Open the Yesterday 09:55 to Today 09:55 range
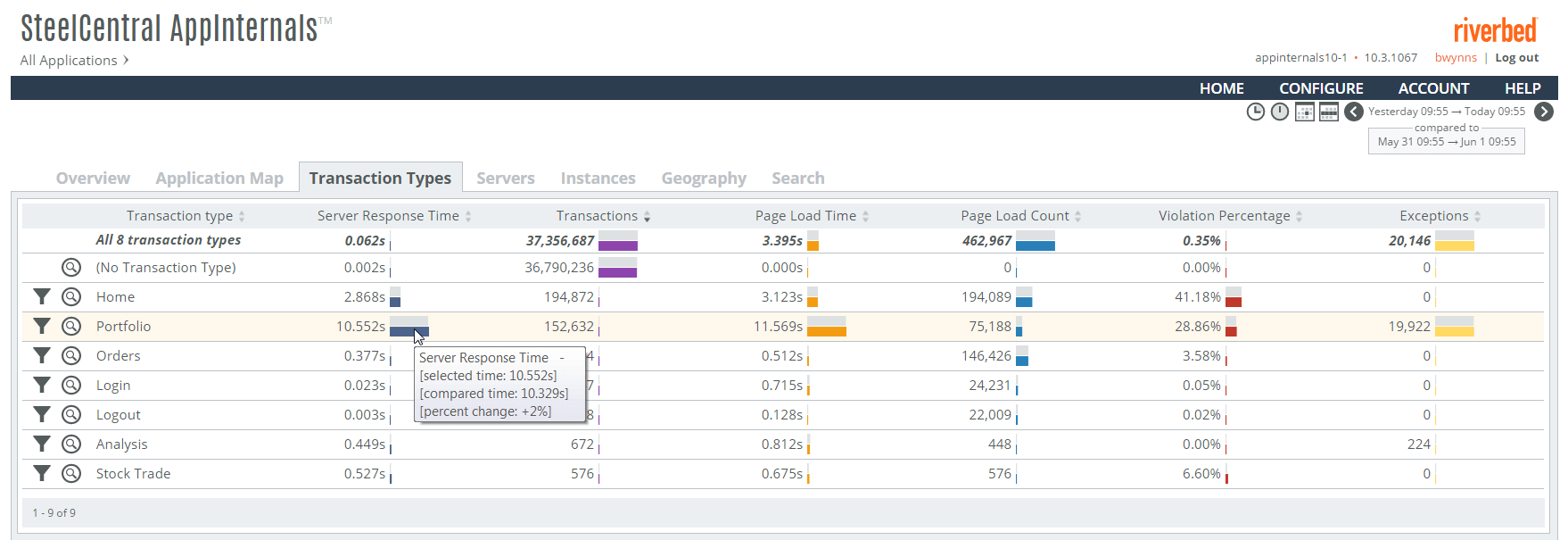1568x540 pixels. pos(1447,112)
